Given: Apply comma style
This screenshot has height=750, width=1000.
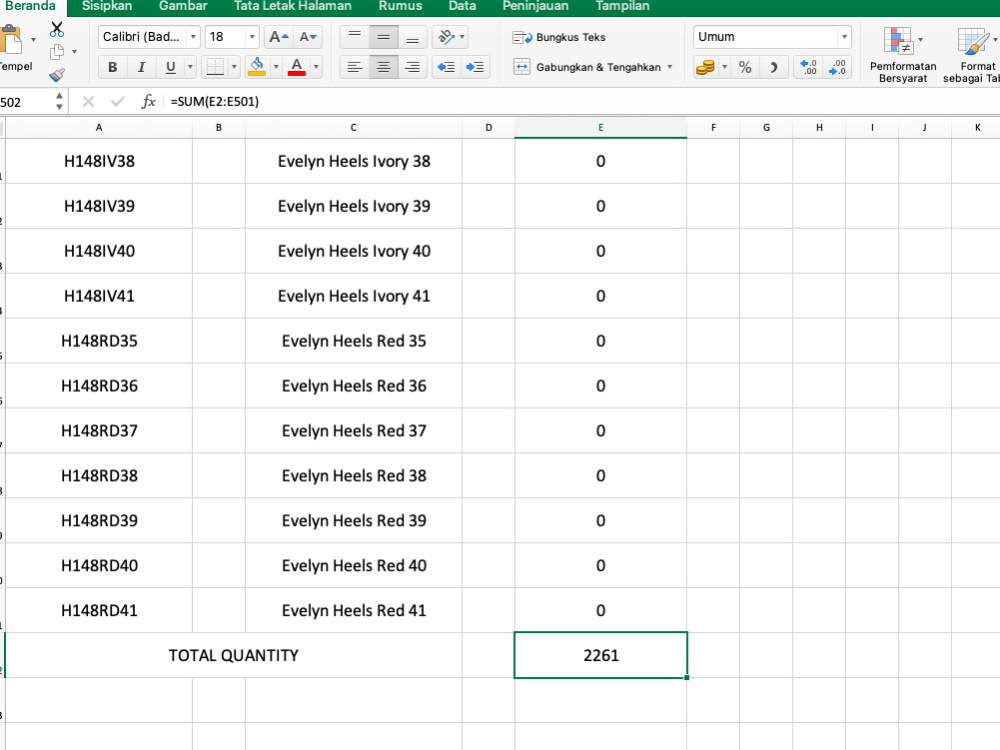Looking at the screenshot, I should (774, 67).
